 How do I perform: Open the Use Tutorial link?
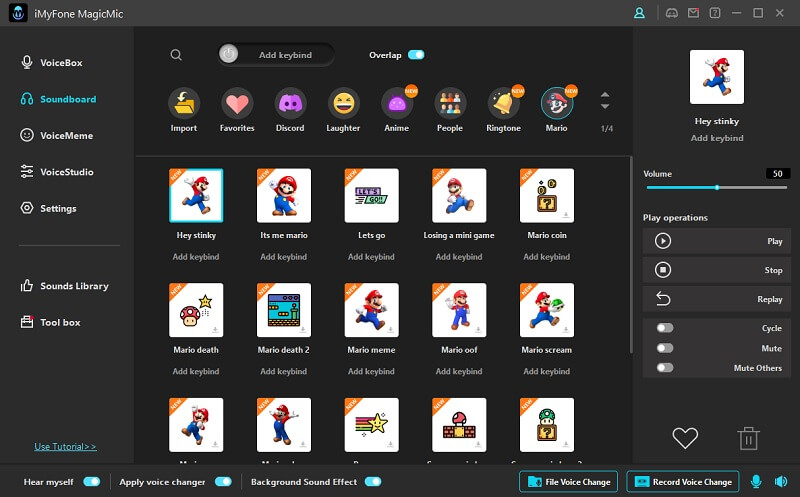pos(65,446)
